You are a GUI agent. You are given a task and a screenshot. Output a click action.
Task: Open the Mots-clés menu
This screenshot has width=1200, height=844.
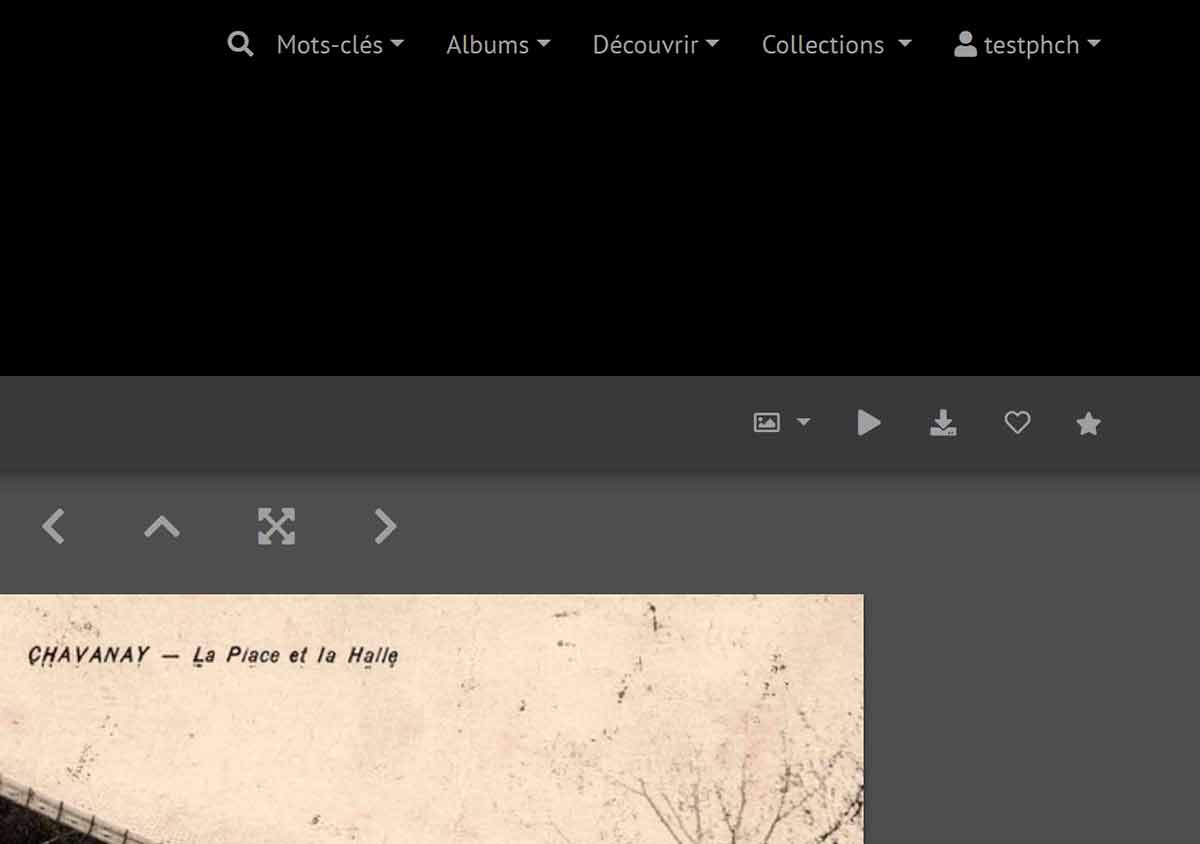(x=339, y=45)
